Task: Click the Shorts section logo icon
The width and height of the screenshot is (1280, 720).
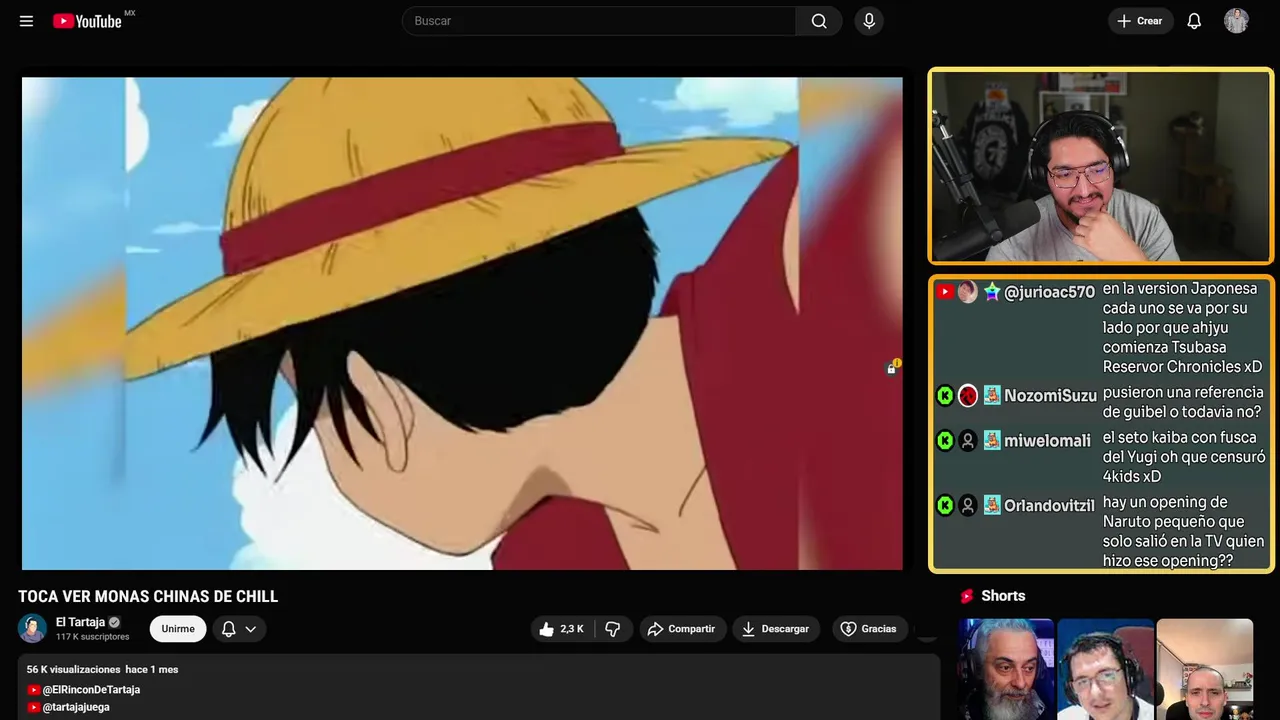Action: point(967,596)
